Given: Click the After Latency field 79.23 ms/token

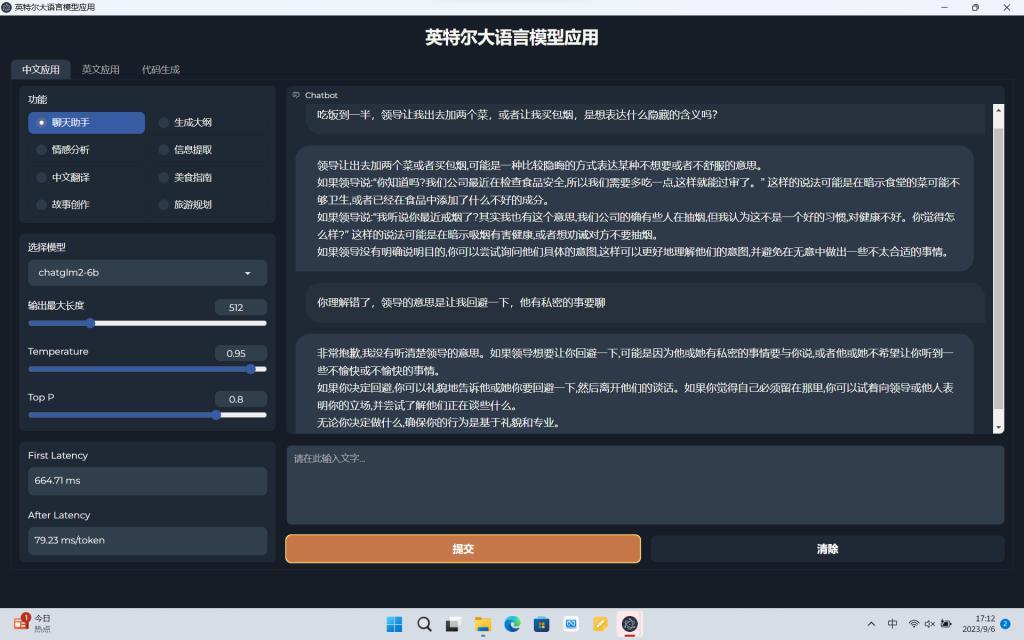Looking at the screenshot, I should point(147,540).
